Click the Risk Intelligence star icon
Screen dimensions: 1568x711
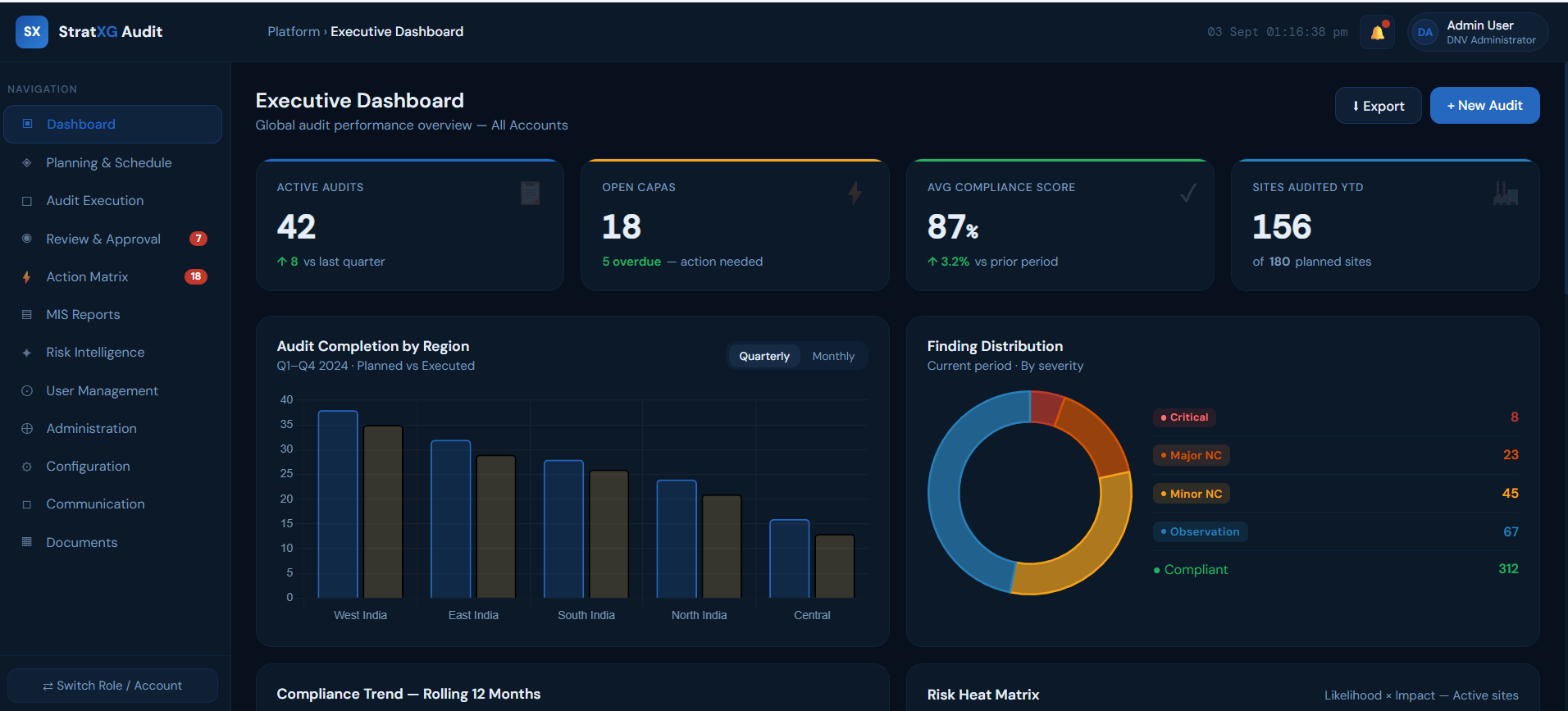click(x=27, y=353)
